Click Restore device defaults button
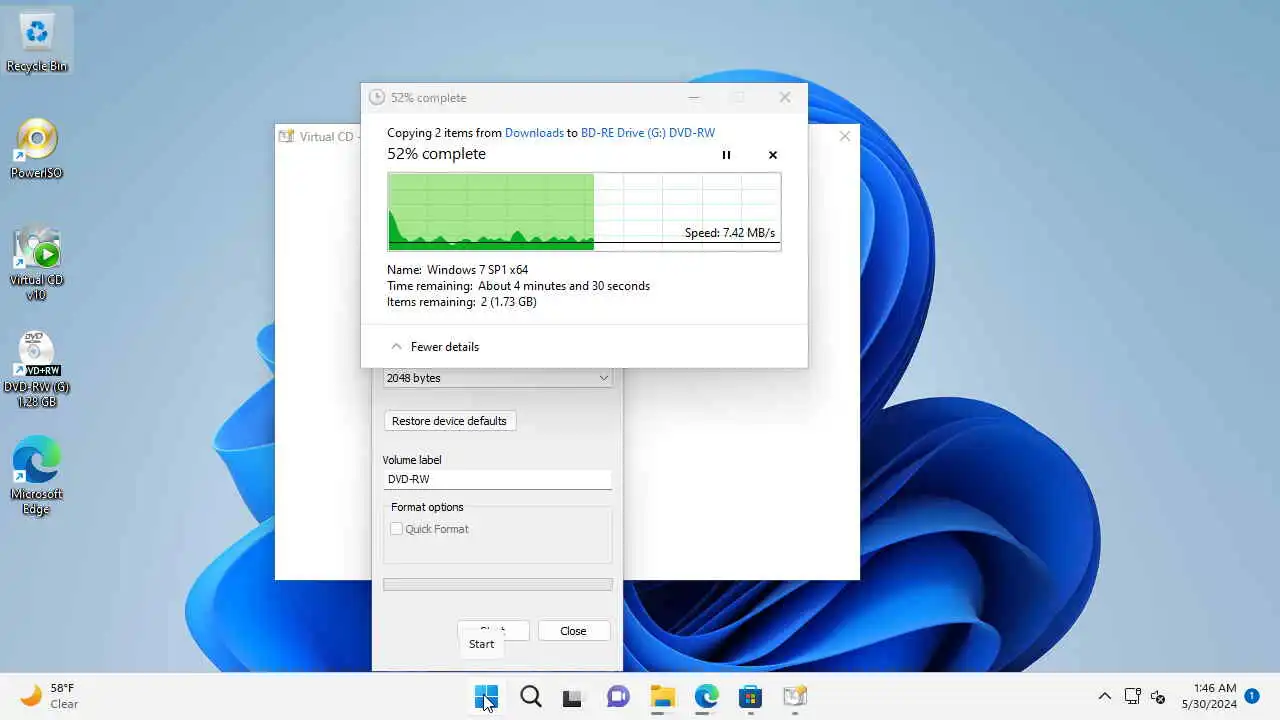The width and height of the screenshot is (1280, 720). click(449, 421)
